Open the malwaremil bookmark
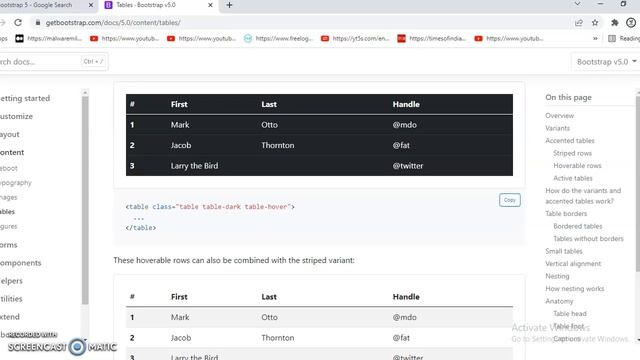This screenshot has width=640, height=360. [49, 38]
